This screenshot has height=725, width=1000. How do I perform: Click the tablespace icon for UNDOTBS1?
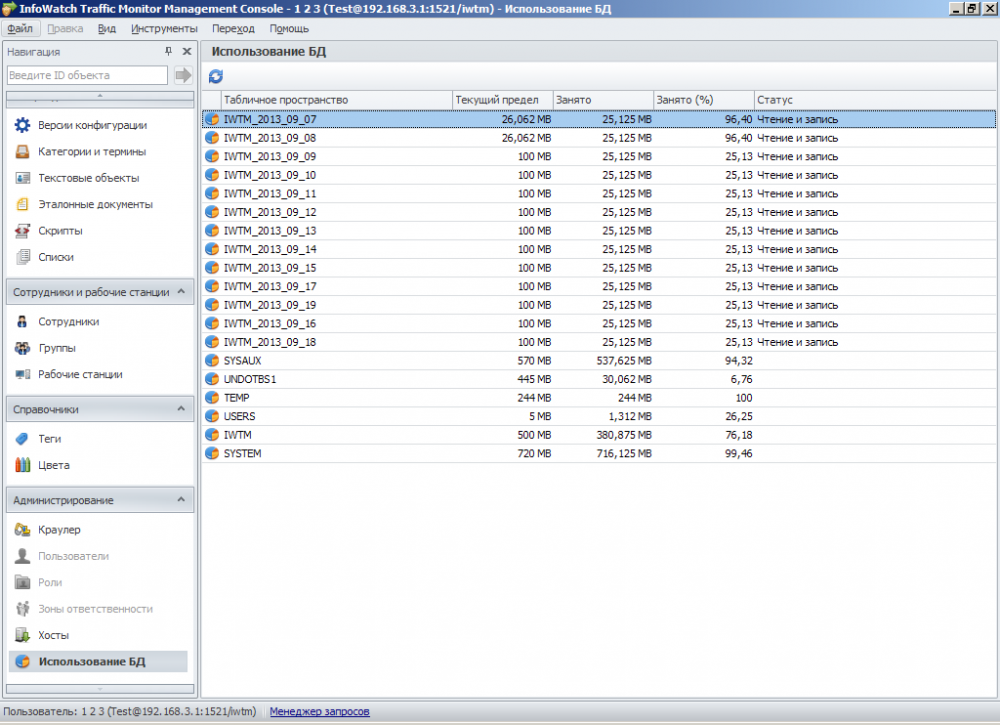click(x=212, y=379)
